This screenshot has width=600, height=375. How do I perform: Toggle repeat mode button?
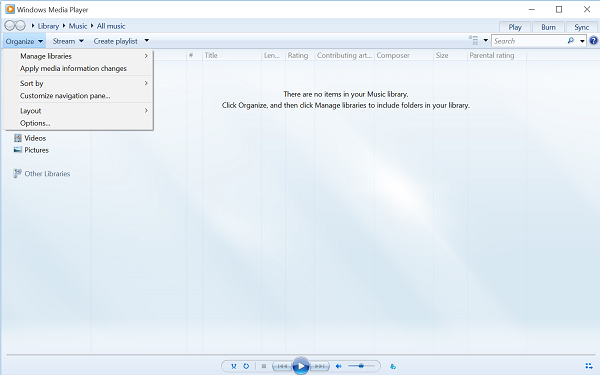[246, 366]
